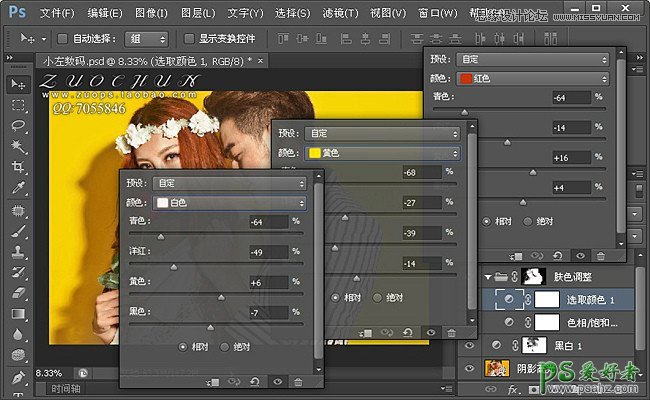Select 绝对 radio in white color panel
The width and height of the screenshot is (650, 400).
[224, 346]
